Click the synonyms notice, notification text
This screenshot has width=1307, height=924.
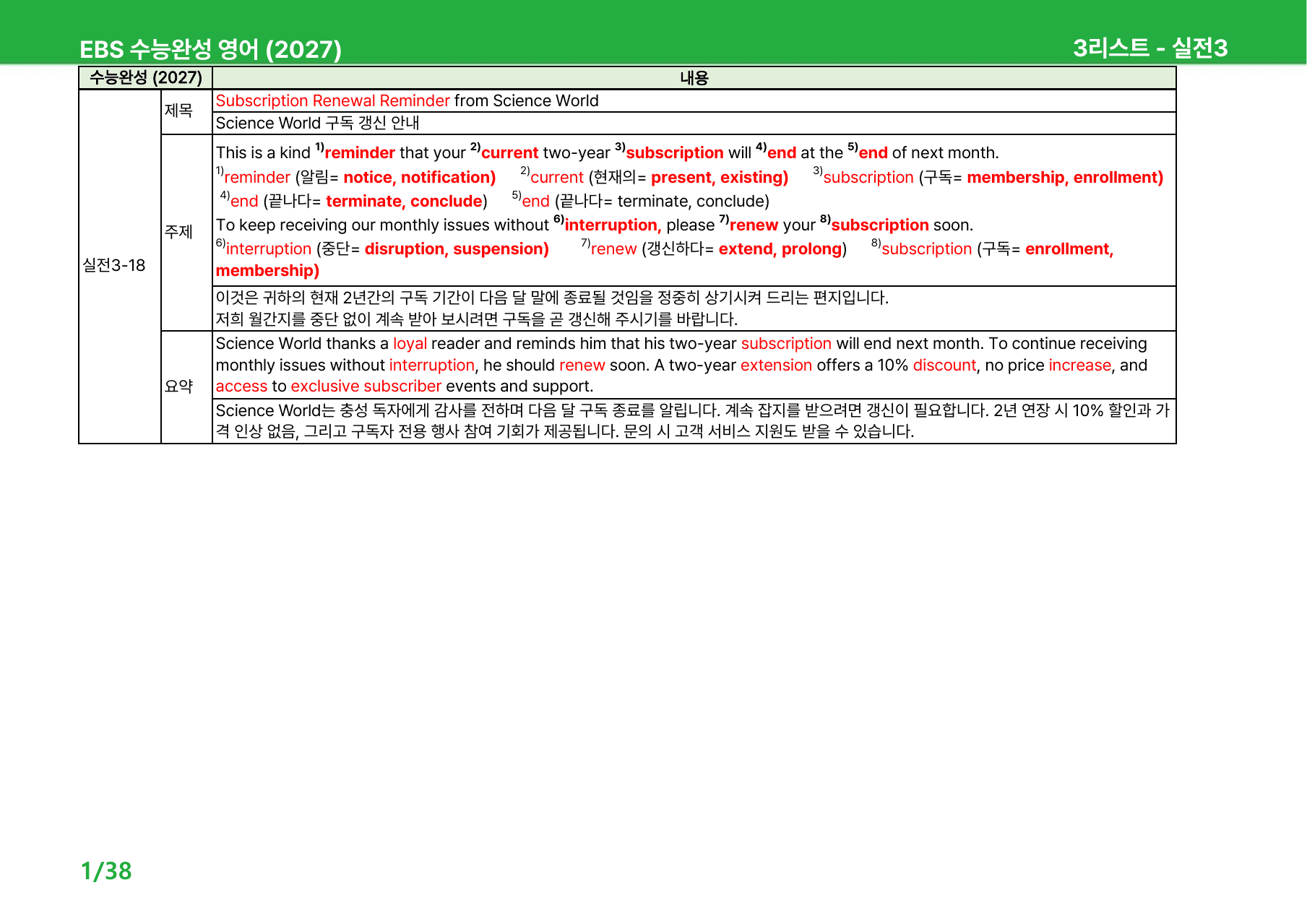point(419,177)
